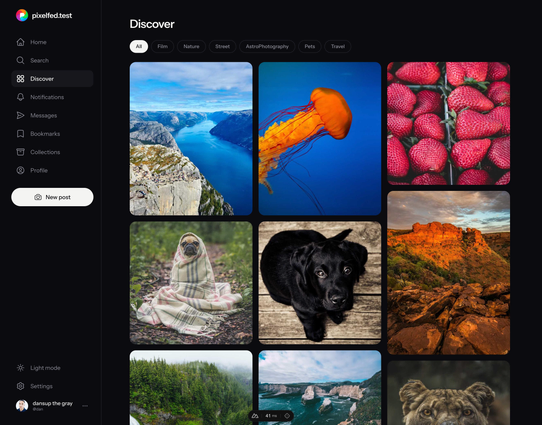This screenshot has width=542, height=425.
Task: Open Search via the magnifier icon
Action: click(x=20, y=60)
